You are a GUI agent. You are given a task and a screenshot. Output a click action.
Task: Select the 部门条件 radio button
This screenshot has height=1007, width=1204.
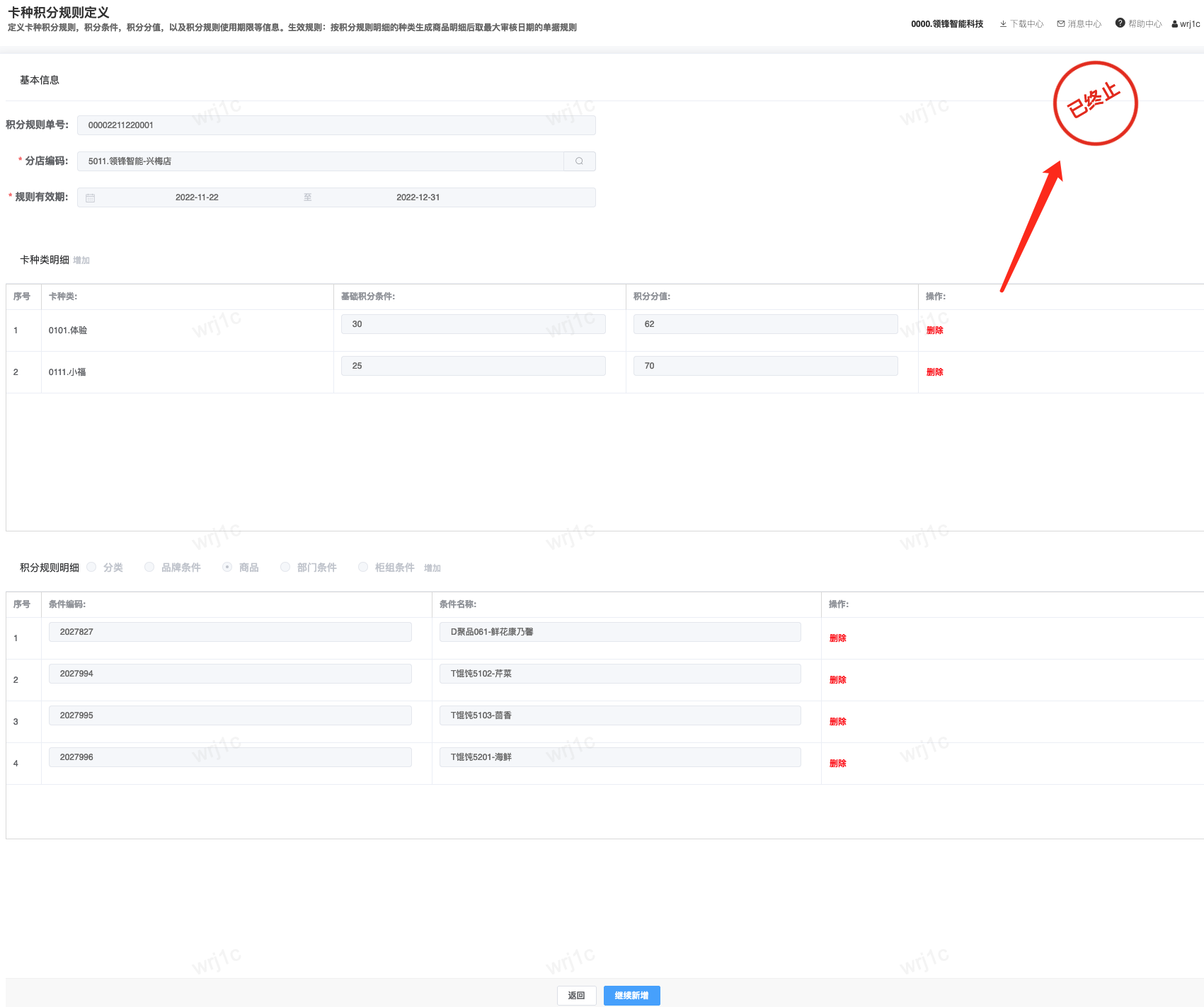point(285,567)
